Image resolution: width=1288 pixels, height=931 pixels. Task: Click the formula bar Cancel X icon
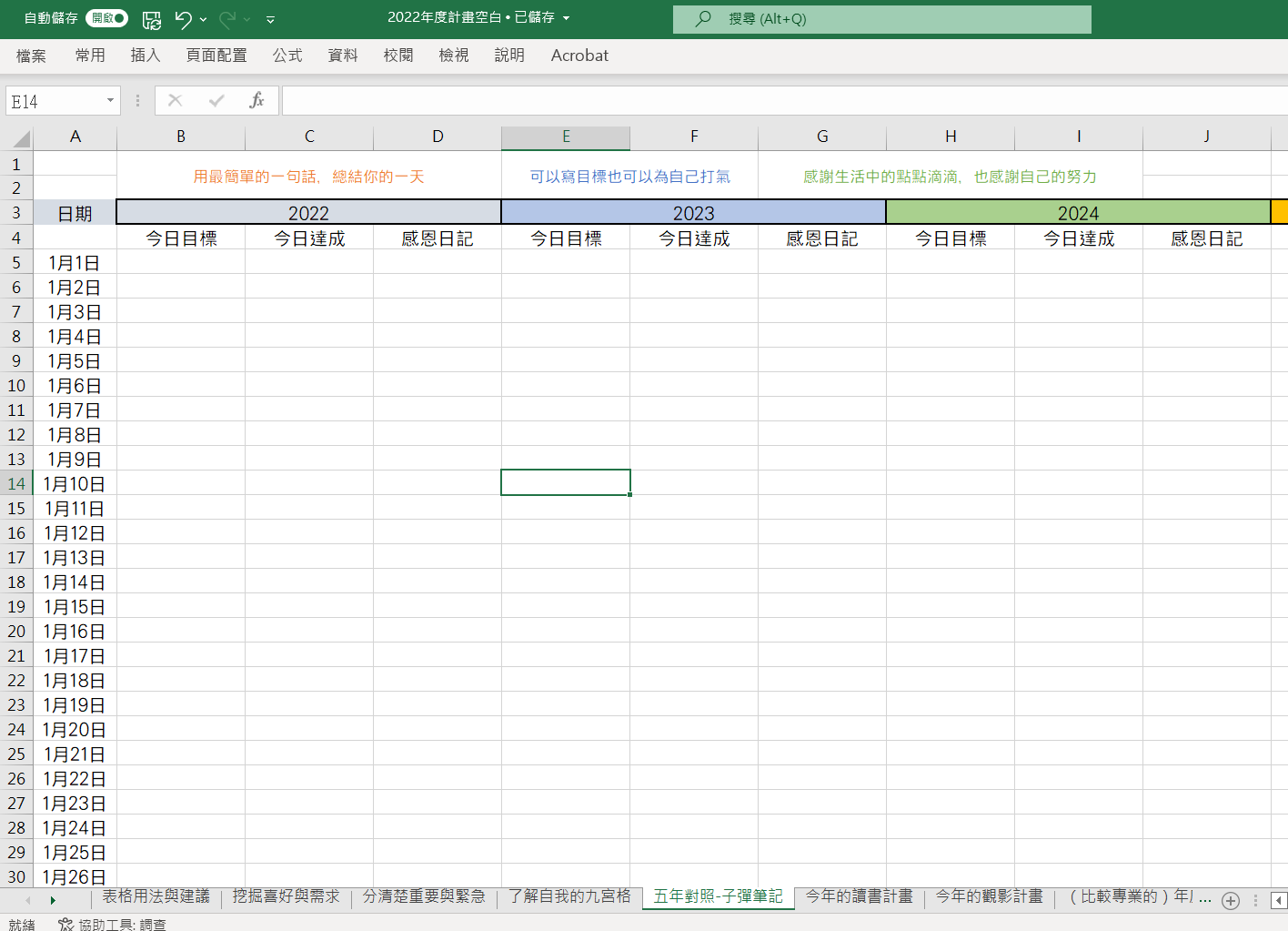[x=176, y=101]
